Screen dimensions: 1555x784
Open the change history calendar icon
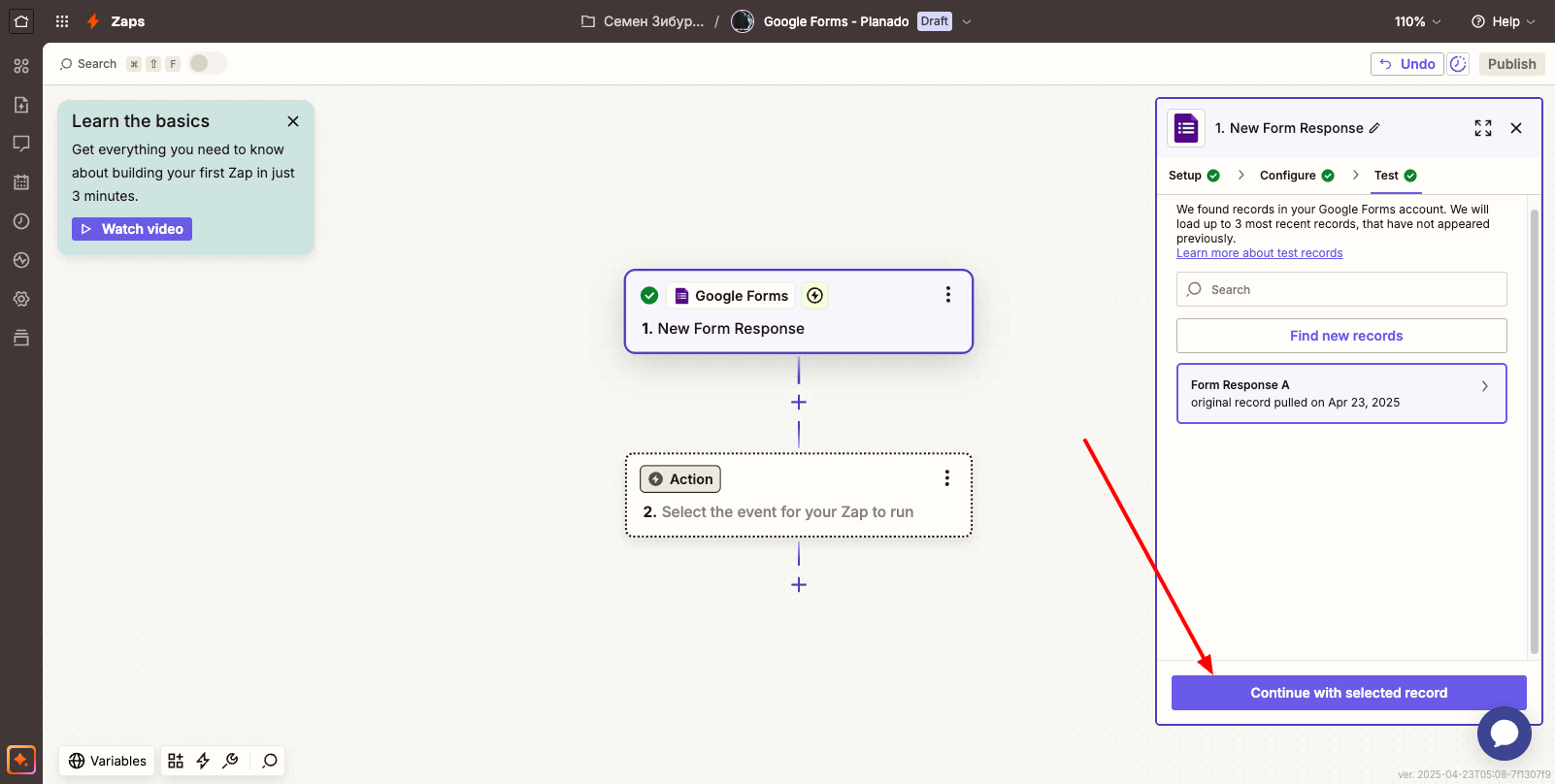[21, 182]
